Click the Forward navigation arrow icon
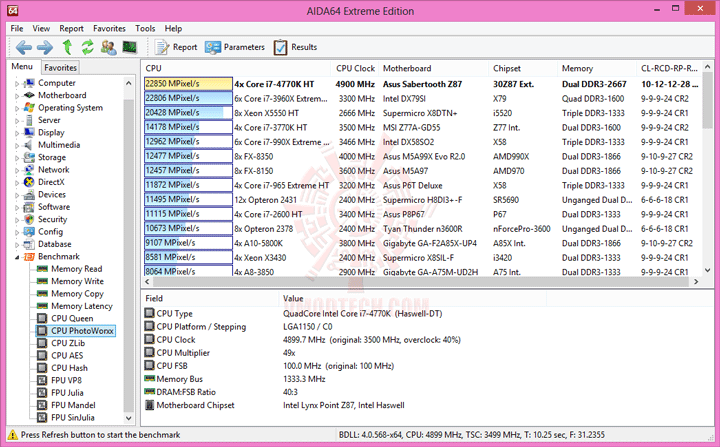The height and width of the screenshot is (447, 720). 45,47
